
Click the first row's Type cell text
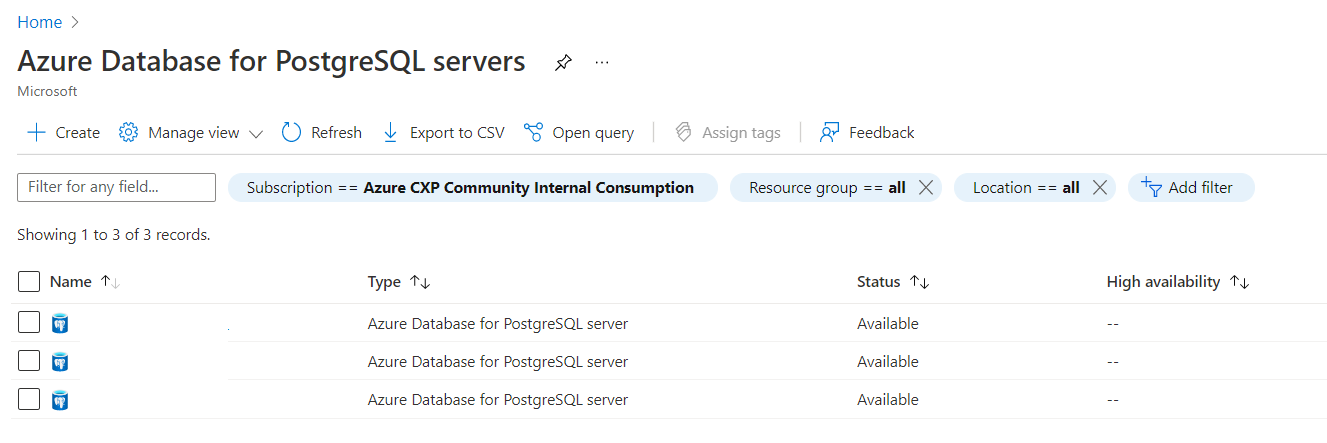498,323
